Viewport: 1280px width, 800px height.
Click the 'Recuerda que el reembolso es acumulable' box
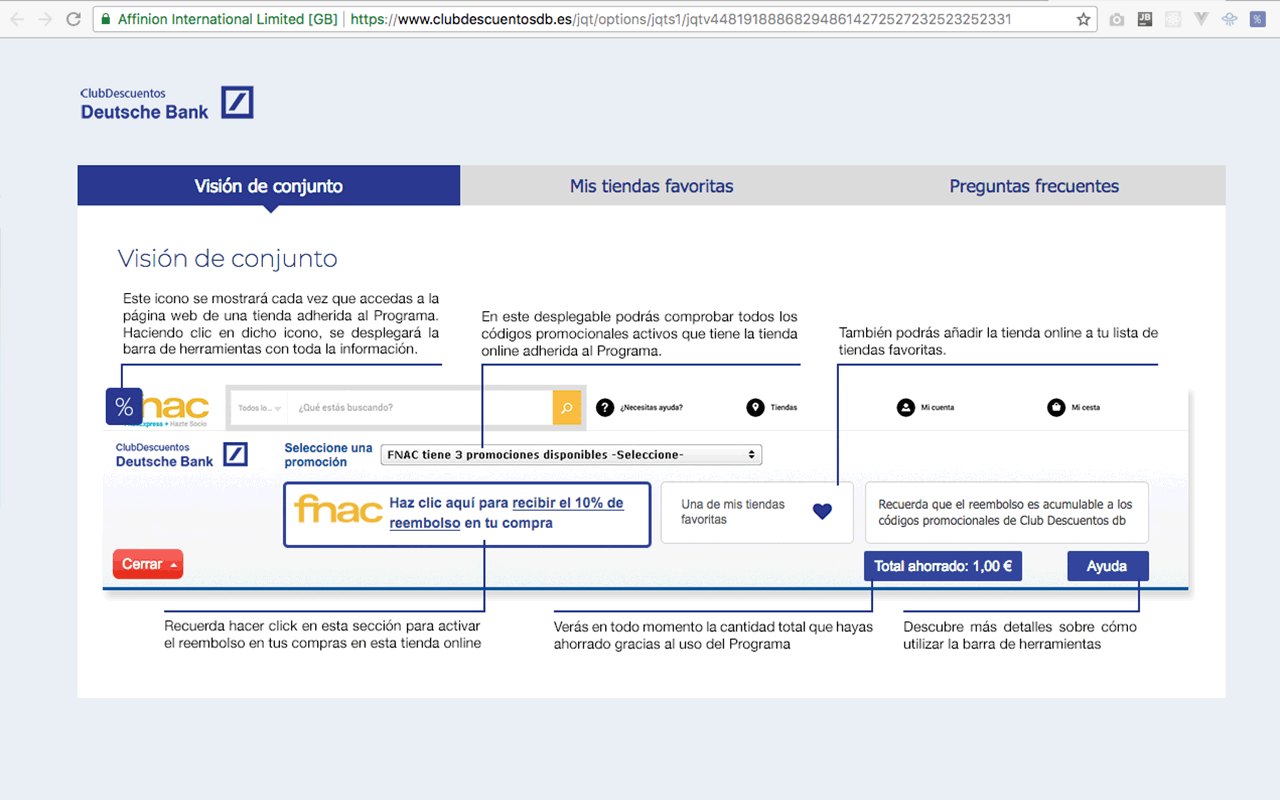coord(1007,512)
